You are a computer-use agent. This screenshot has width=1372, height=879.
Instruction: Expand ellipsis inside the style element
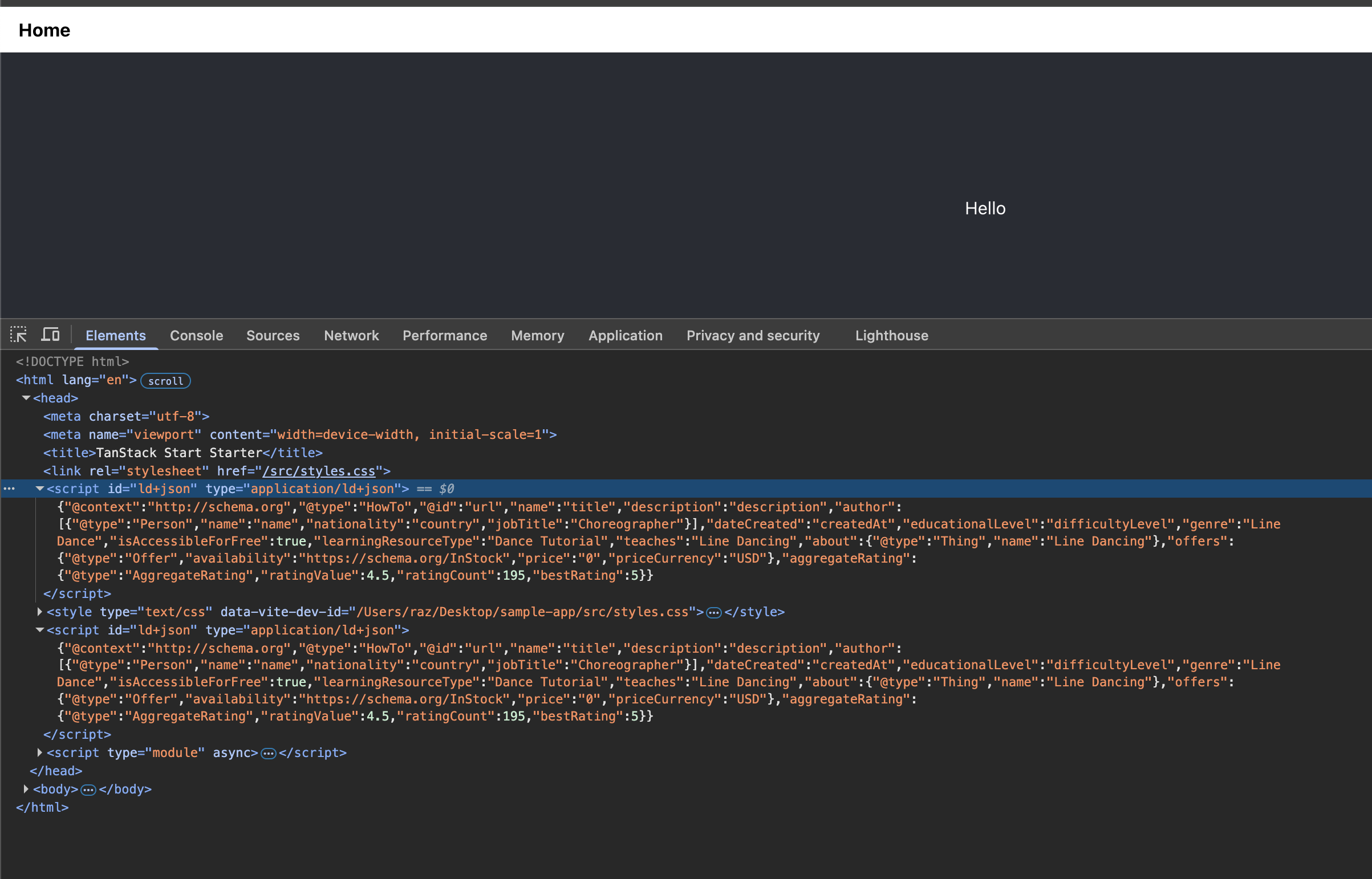[714, 612]
